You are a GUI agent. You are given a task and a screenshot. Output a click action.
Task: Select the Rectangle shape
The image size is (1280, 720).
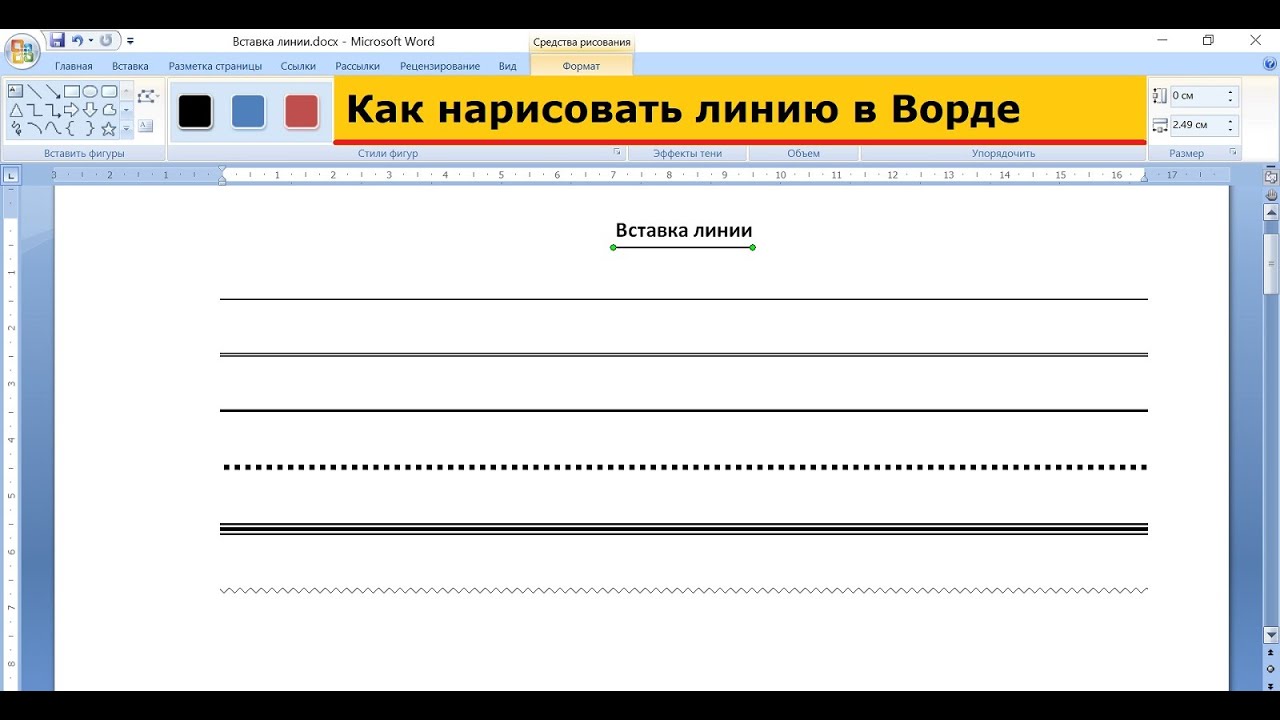pos(72,91)
